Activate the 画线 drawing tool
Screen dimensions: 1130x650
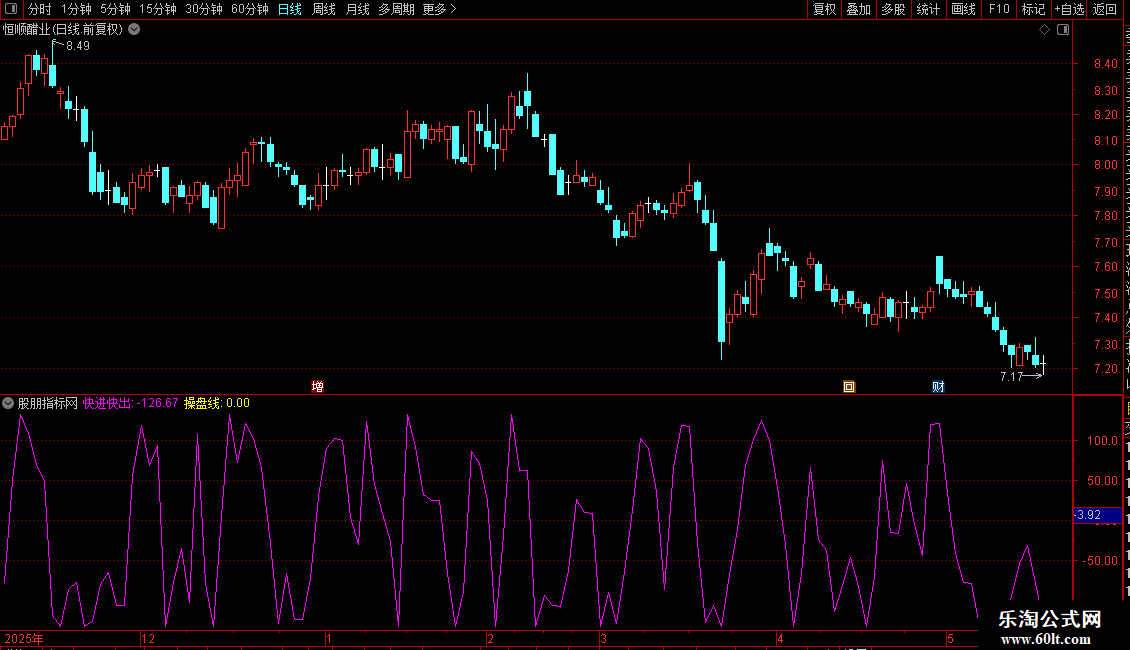click(x=963, y=9)
